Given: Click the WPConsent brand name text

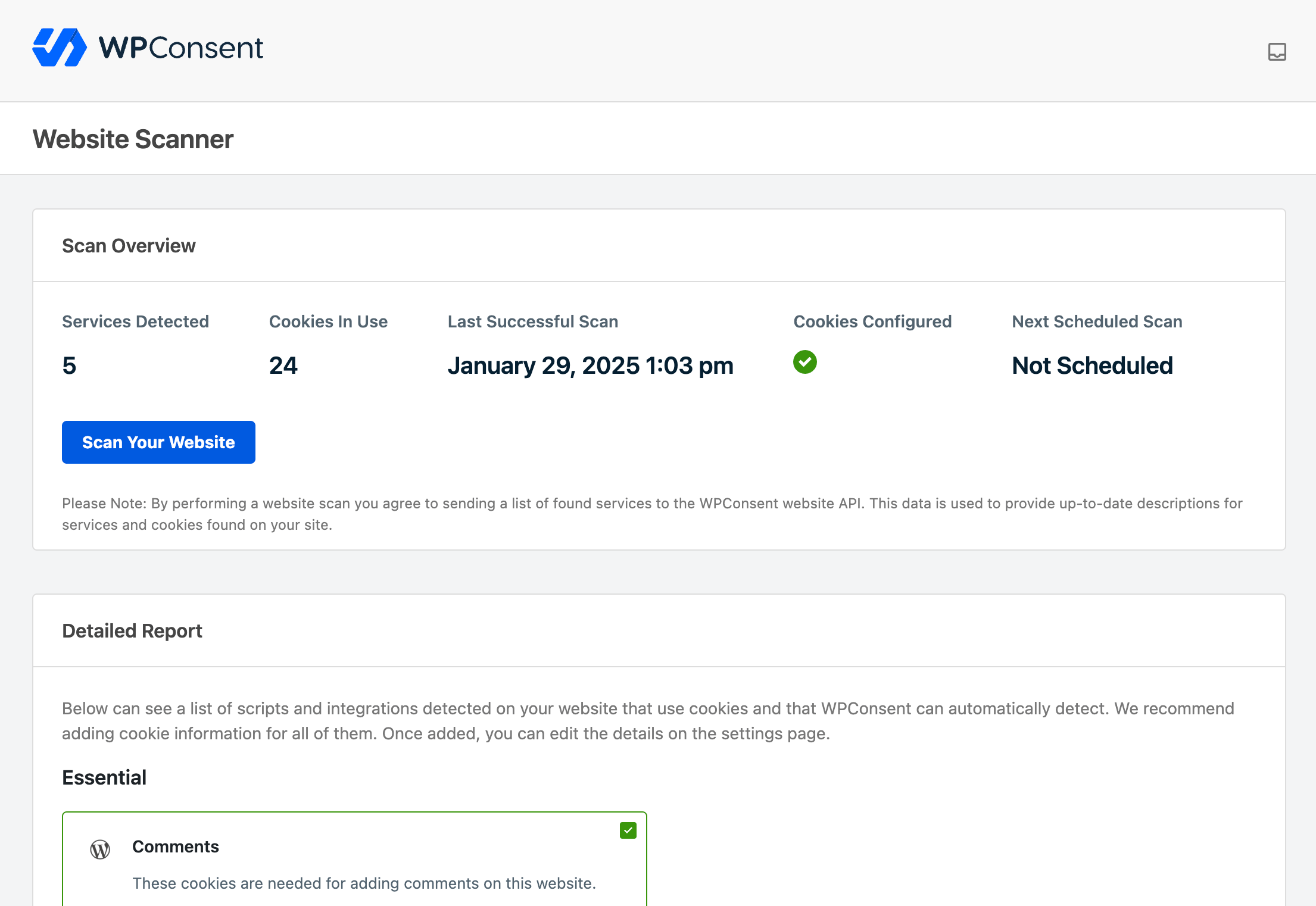Looking at the screenshot, I should (x=181, y=48).
